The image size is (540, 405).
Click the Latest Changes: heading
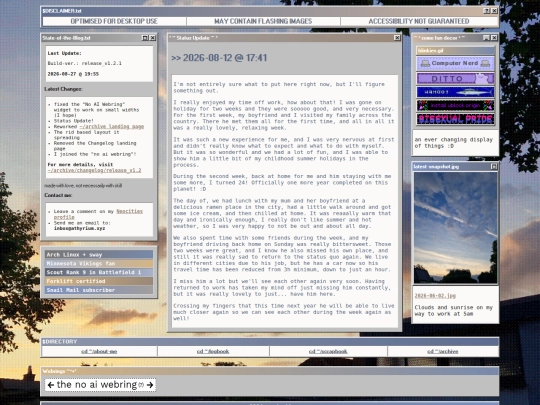coord(63,89)
